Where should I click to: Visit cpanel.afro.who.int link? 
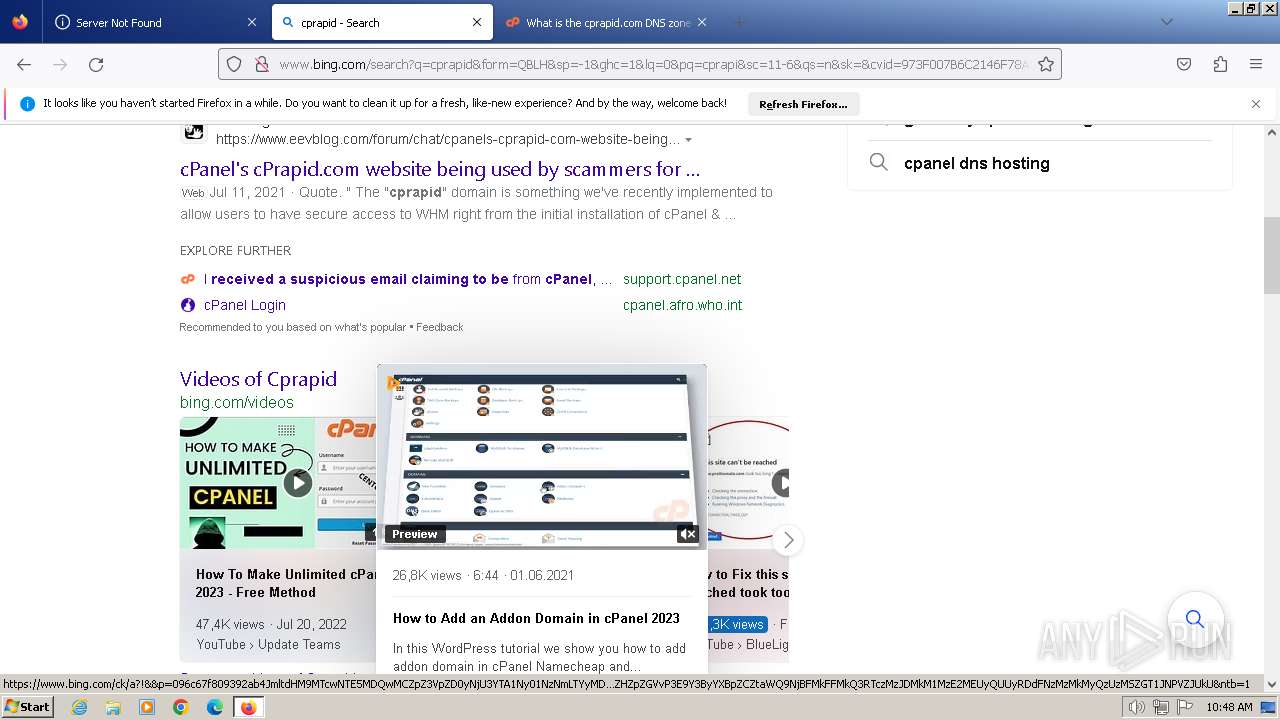[682, 305]
